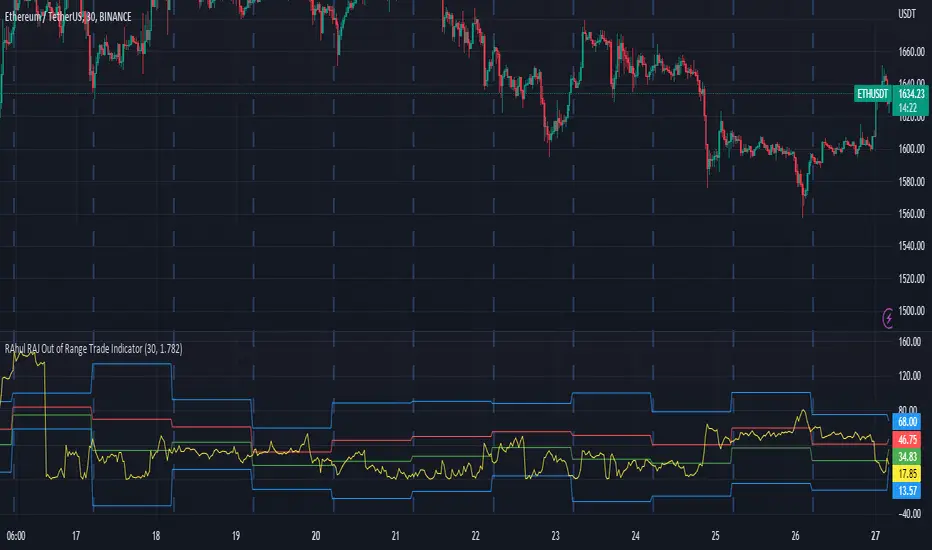Click the 1600.00 price axis value
The height and width of the screenshot is (550, 932).
[911, 149]
